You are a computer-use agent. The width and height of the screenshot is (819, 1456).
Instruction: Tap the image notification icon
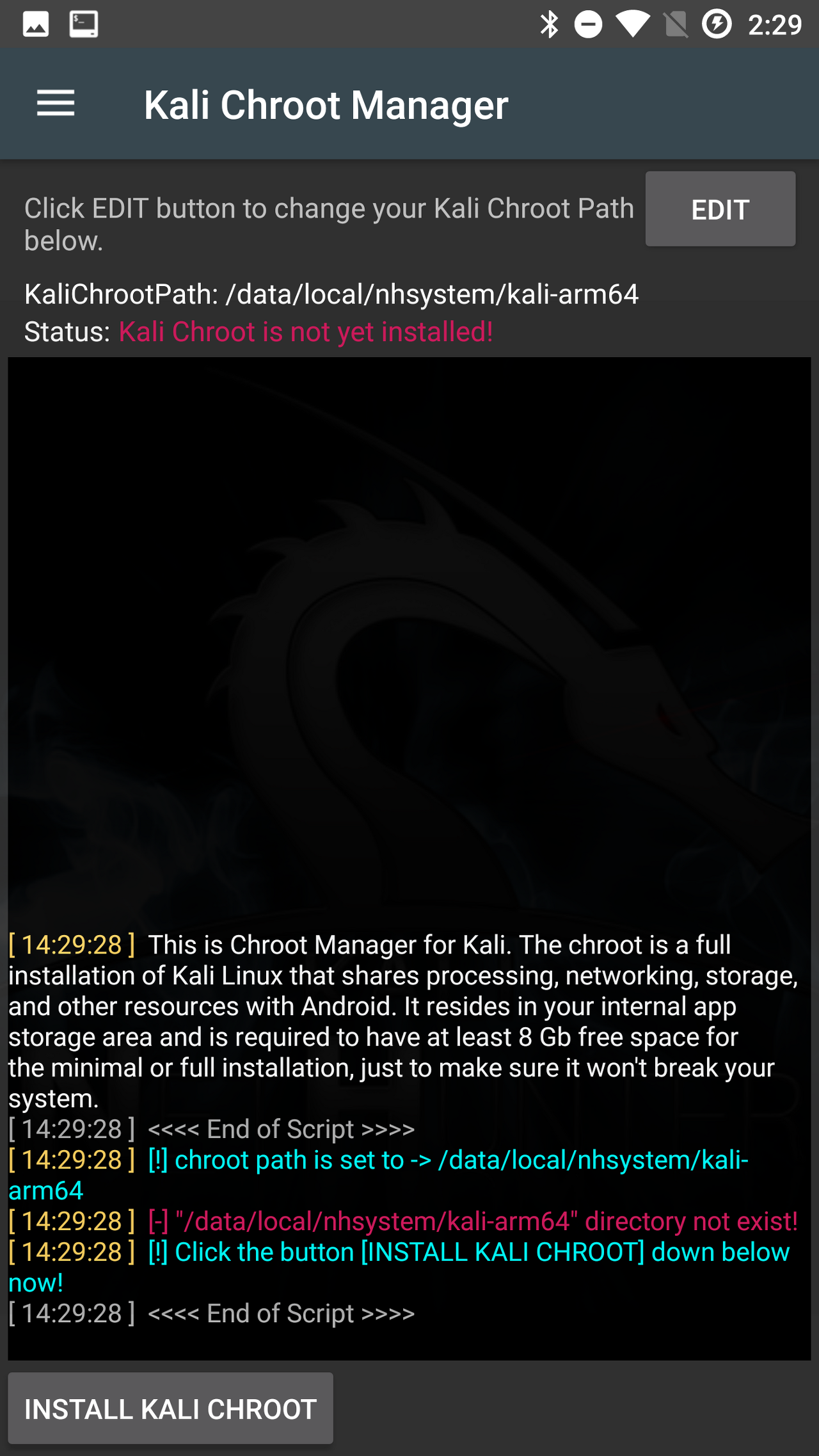tap(36, 25)
